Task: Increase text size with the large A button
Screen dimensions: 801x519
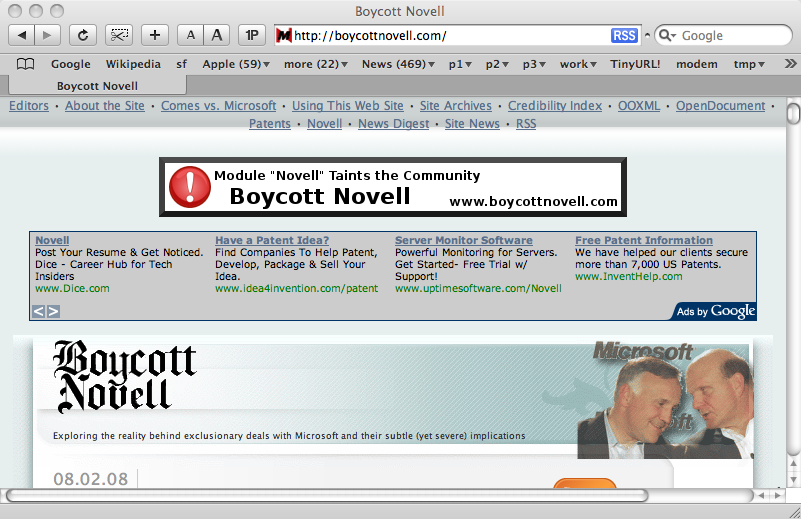Action: tap(217, 35)
